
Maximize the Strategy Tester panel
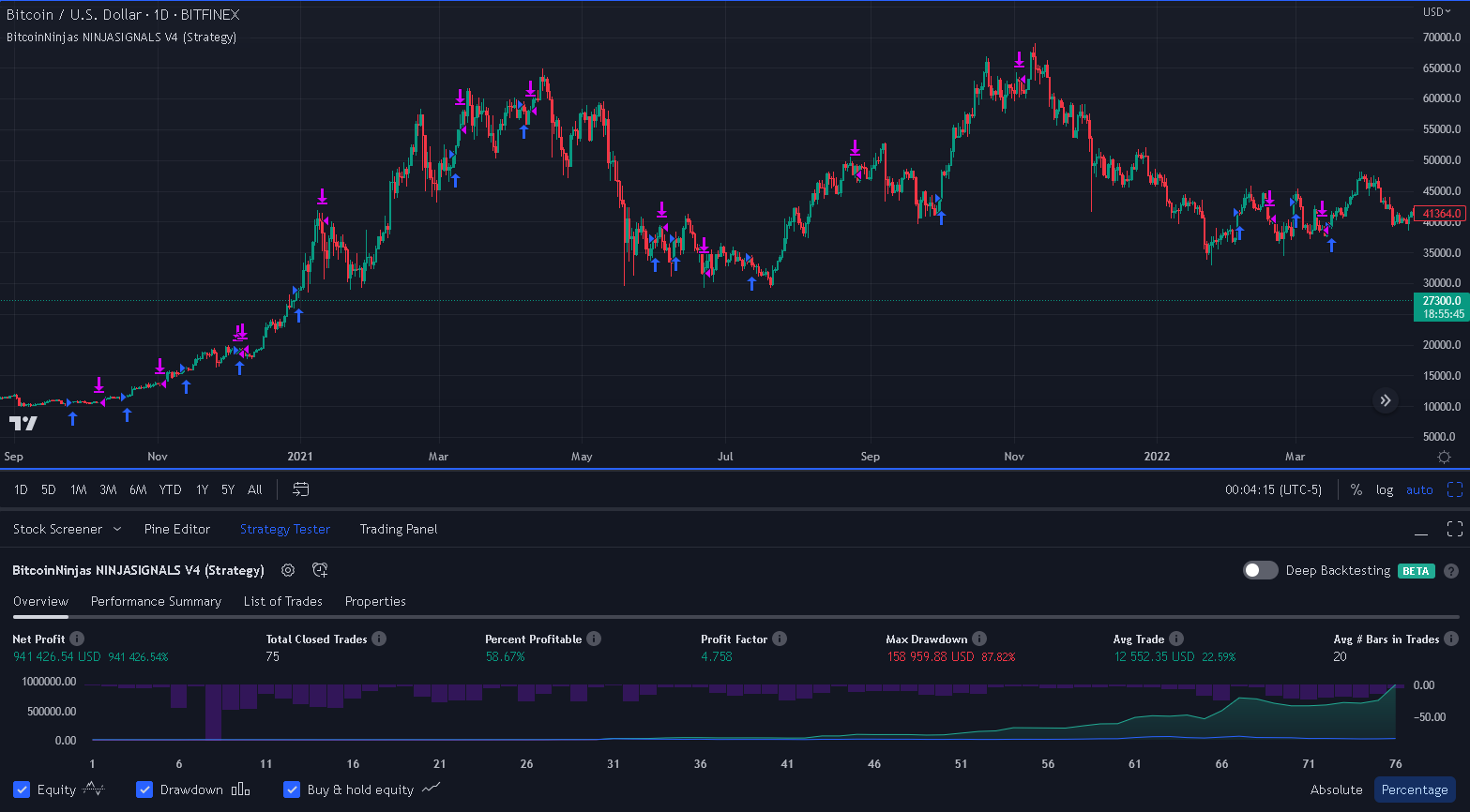(1455, 529)
